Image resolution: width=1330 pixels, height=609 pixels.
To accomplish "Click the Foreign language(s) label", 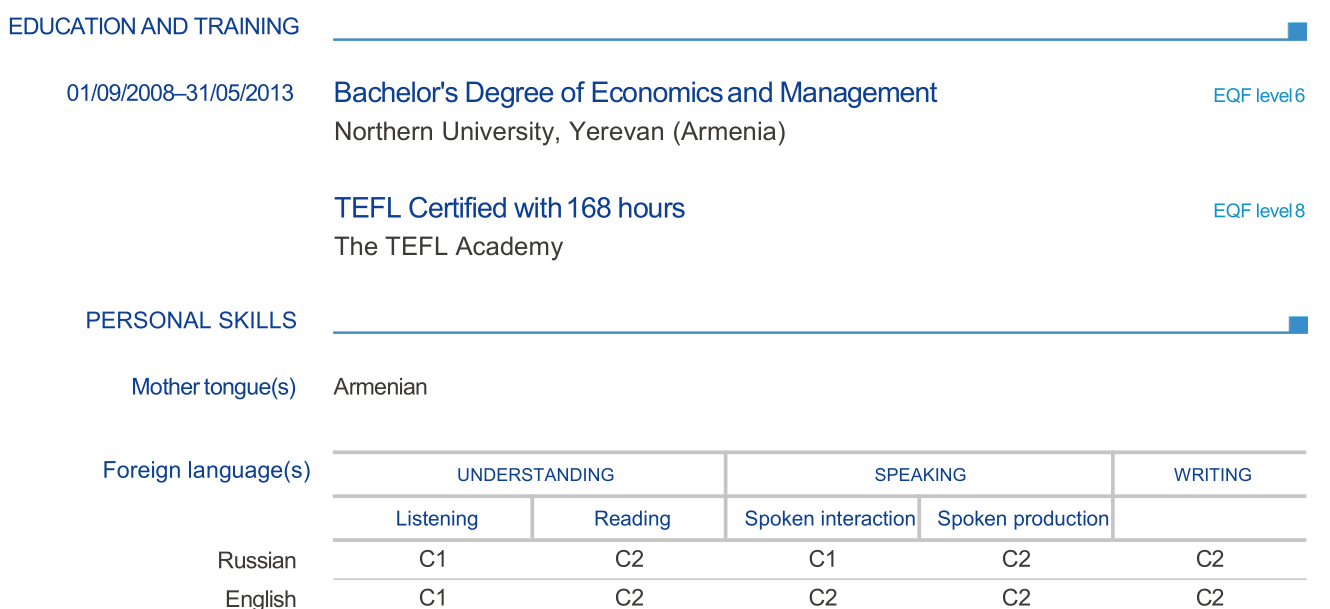I will click(206, 470).
